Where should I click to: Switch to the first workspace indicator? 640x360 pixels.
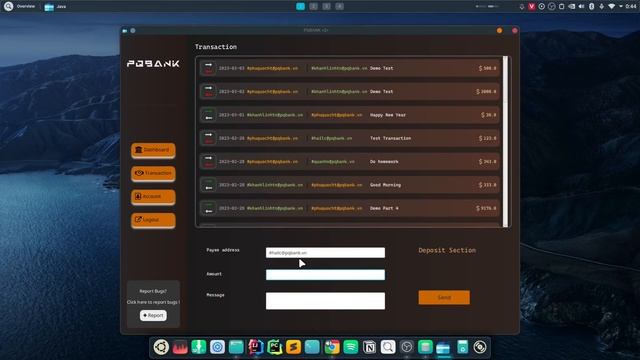point(300,6)
